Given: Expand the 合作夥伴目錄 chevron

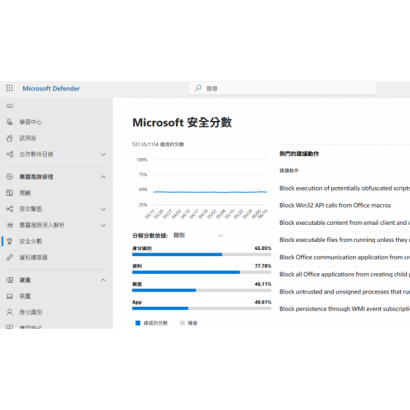Looking at the screenshot, I should point(103,154).
